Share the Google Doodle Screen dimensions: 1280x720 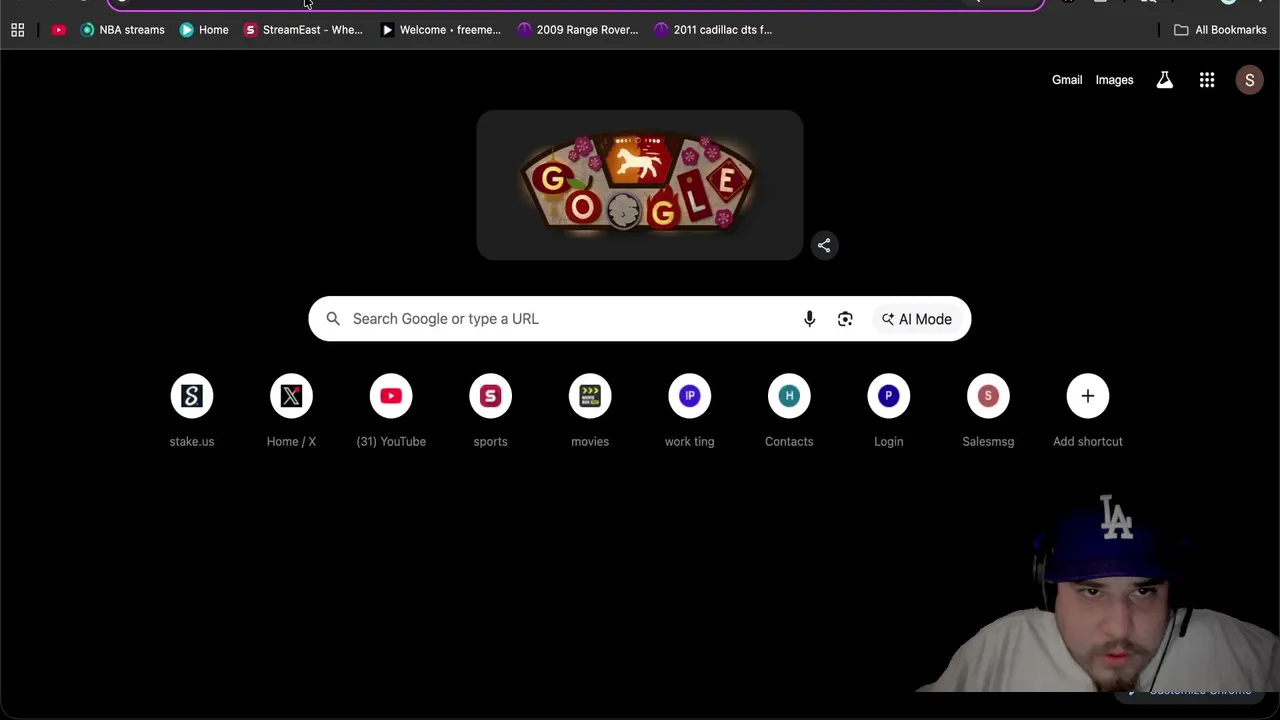click(x=824, y=245)
